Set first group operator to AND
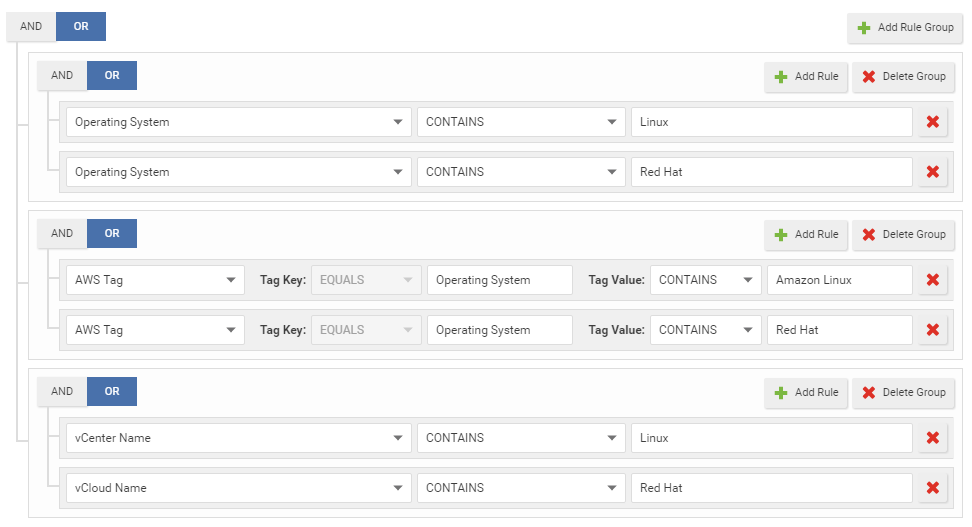Screen dimensions: 972x527 [x=62, y=76]
